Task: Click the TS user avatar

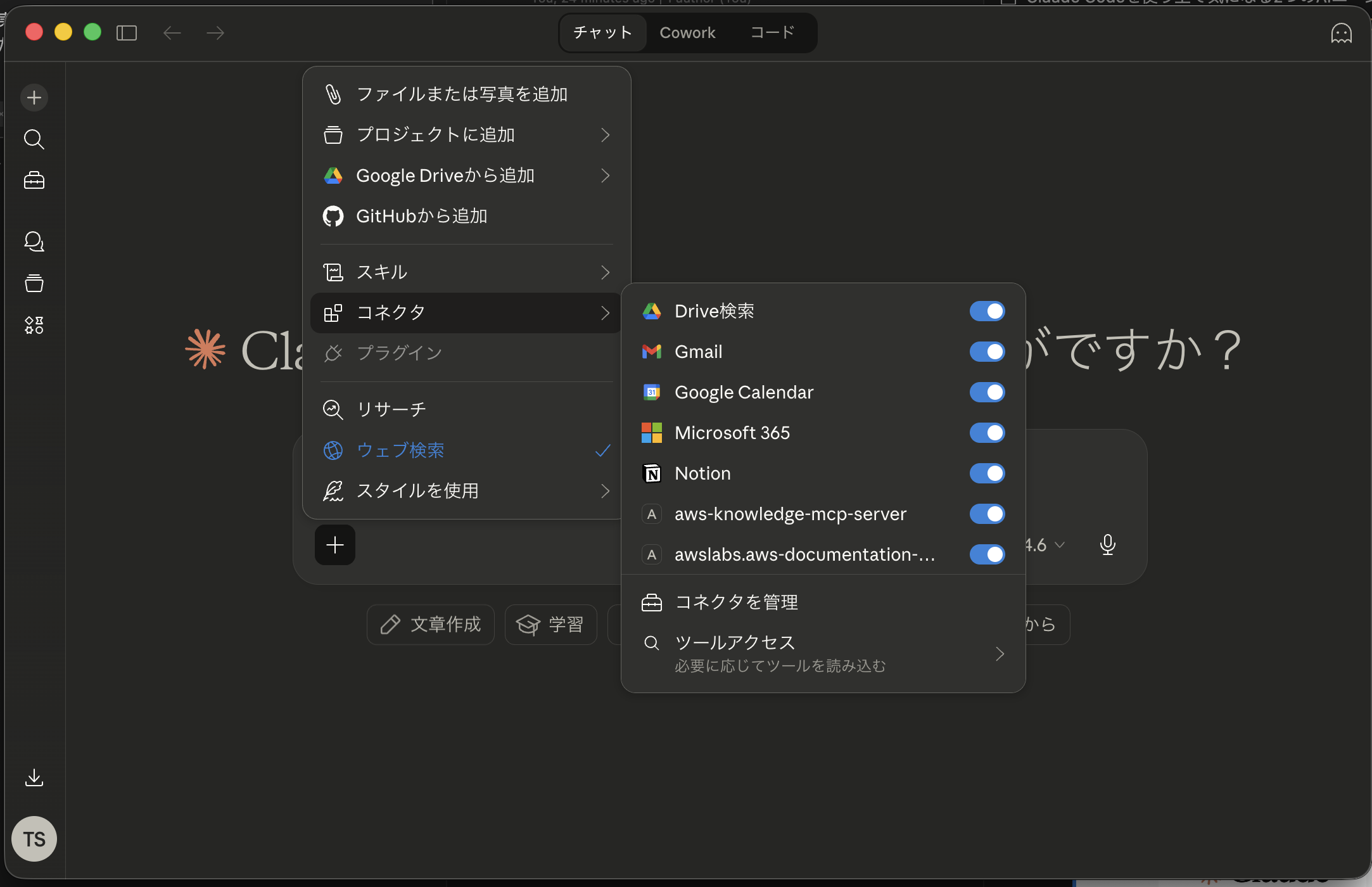Action: point(34,839)
